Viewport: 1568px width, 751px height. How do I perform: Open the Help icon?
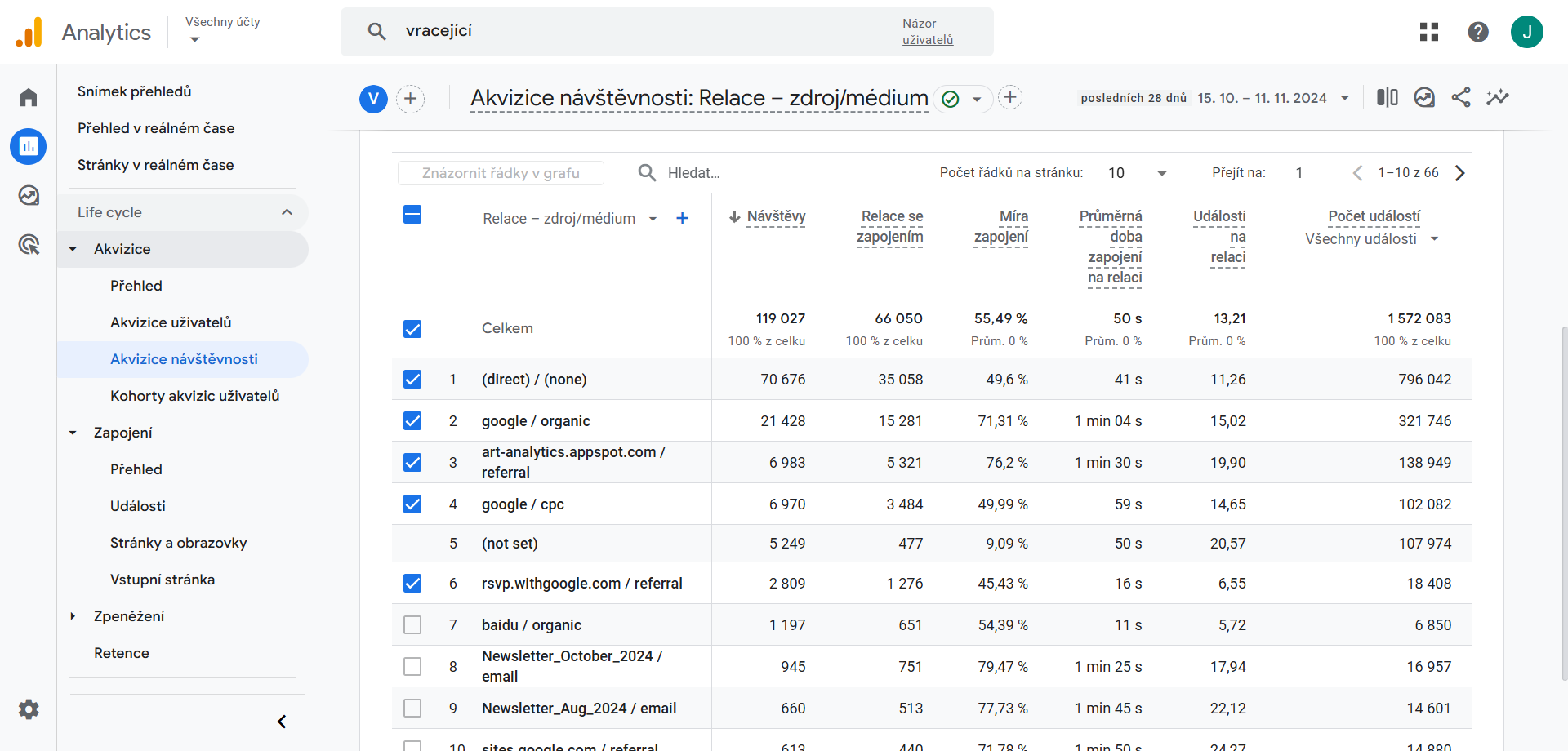[1478, 32]
